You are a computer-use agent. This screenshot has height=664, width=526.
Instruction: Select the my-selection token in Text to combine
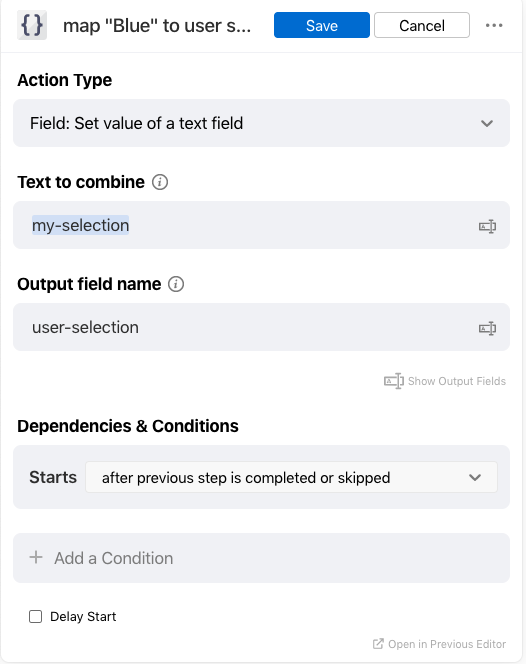pyautogui.click(x=80, y=225)
